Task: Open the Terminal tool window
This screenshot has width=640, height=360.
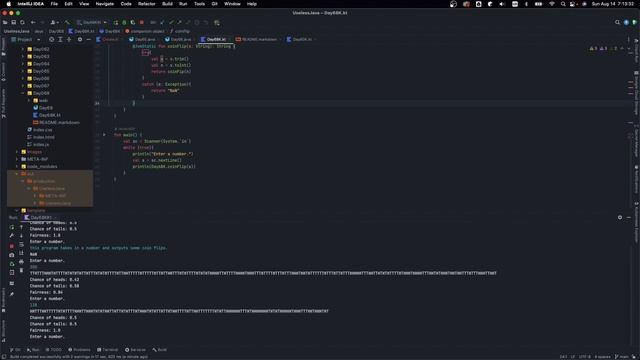Action: click(108, 350)
